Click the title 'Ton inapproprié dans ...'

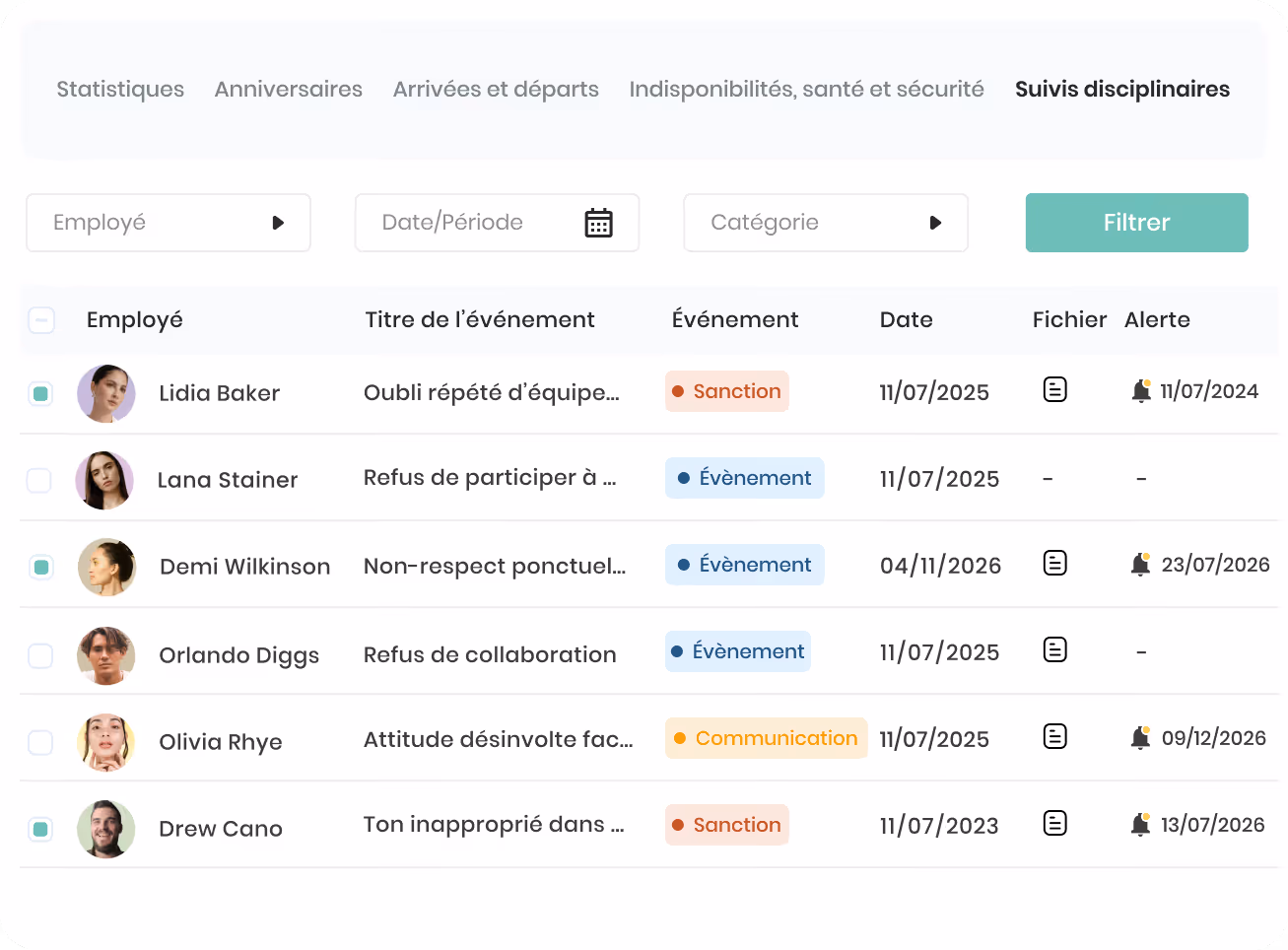point(494,825)
